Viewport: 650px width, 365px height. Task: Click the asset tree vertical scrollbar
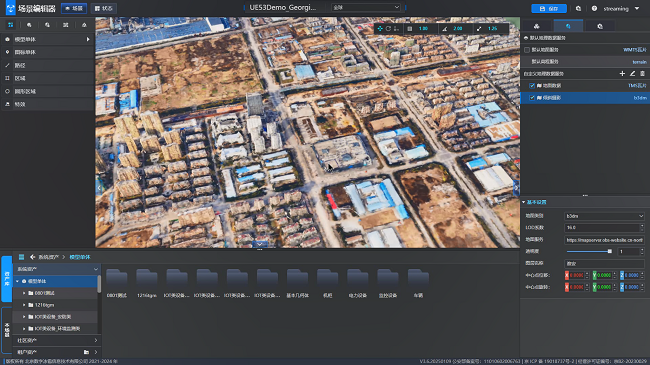click(x=99, y=284)
